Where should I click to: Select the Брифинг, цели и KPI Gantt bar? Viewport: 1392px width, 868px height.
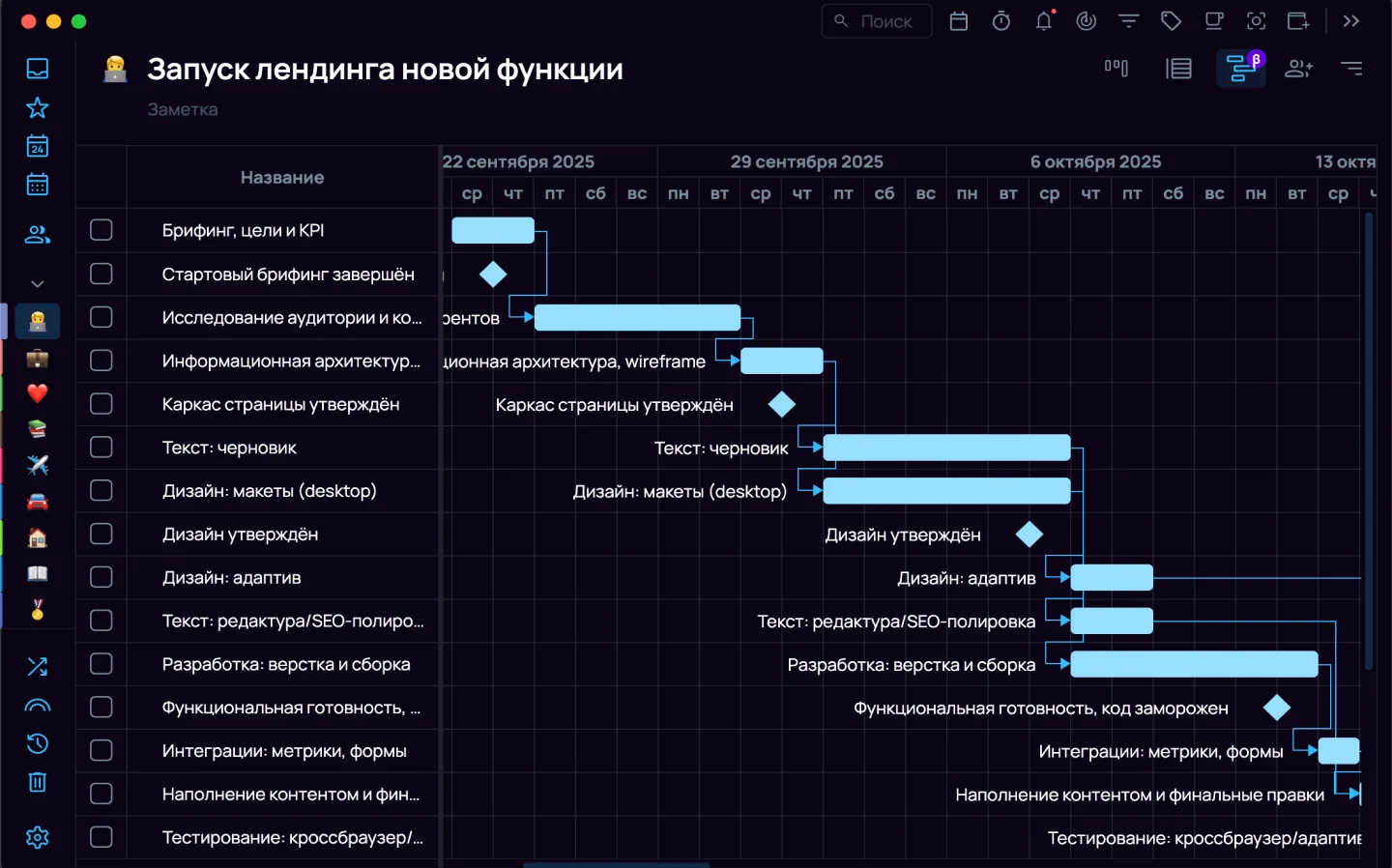click(x=493, y=230)
